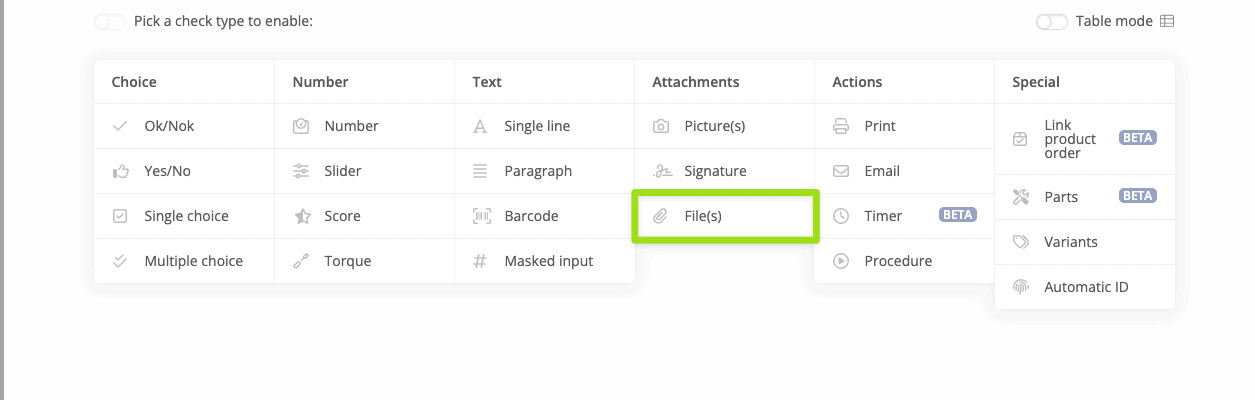Viewport: 1255px width, 400px height.
Task: Click the Yes/No thumbs-up icon
Action: click(x=120, y=171)
